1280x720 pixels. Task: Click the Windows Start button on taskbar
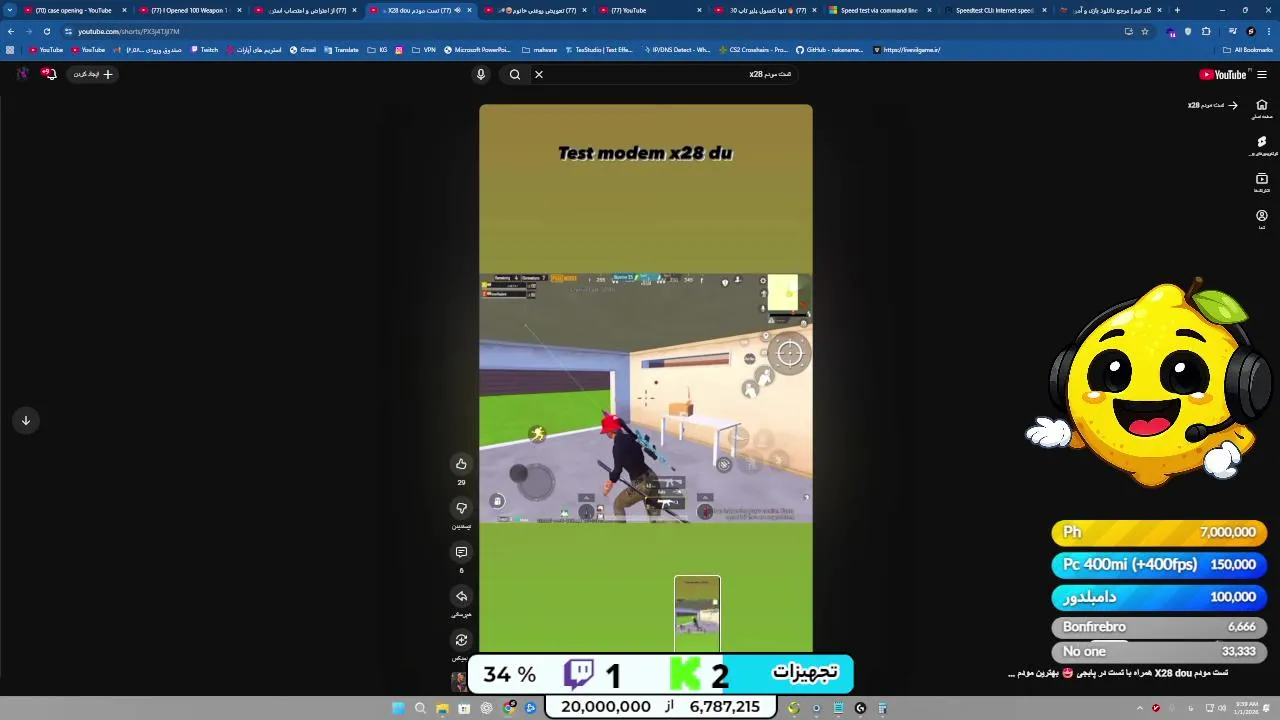coord(398,708)
